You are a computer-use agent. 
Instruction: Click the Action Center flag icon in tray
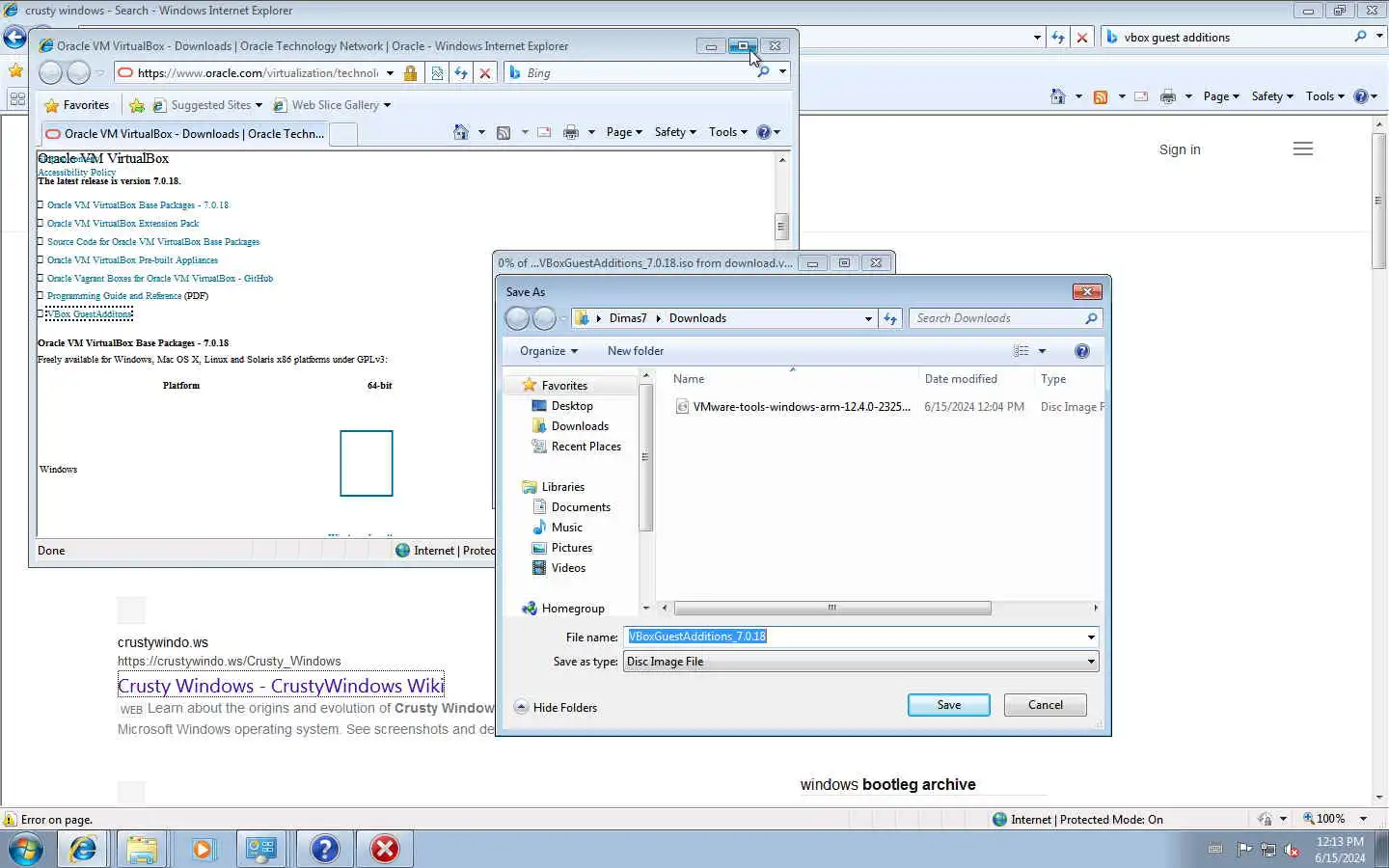coord(1244,850)
